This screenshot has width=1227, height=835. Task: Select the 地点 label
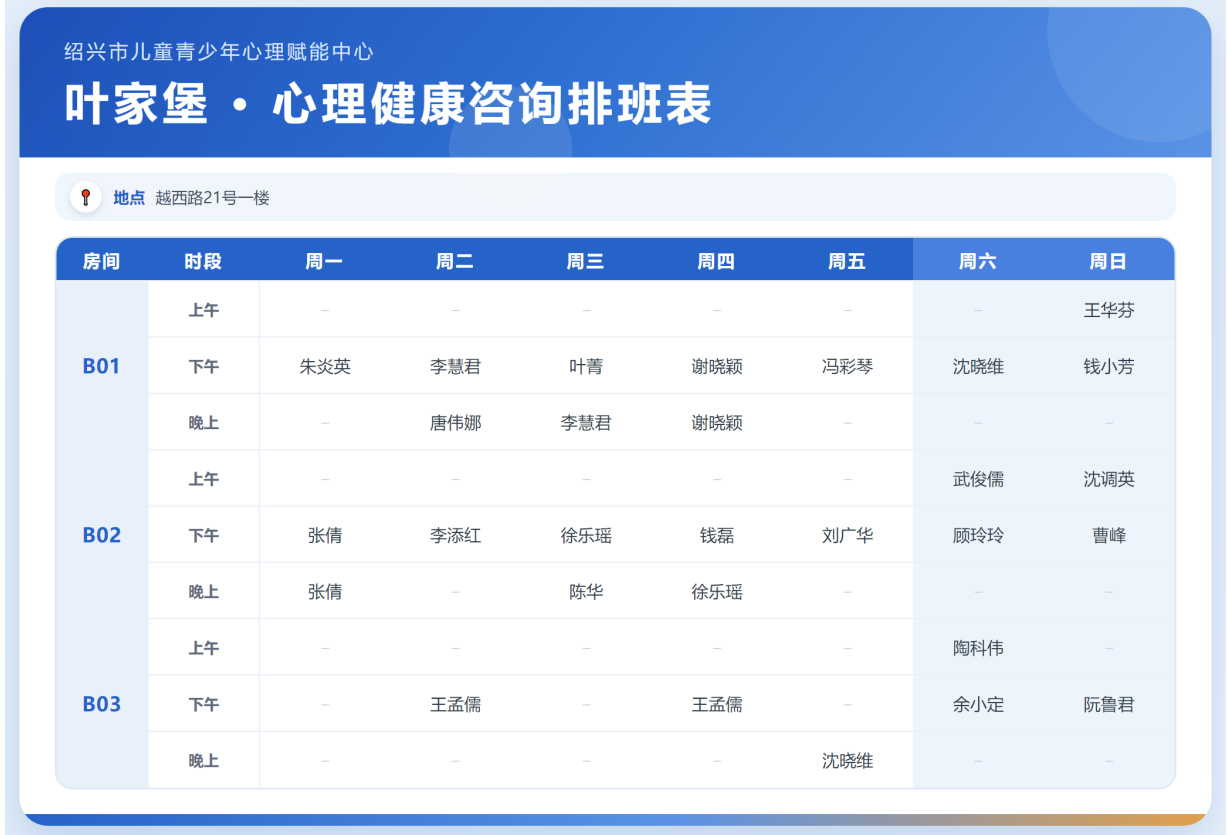tap(129, 198)
